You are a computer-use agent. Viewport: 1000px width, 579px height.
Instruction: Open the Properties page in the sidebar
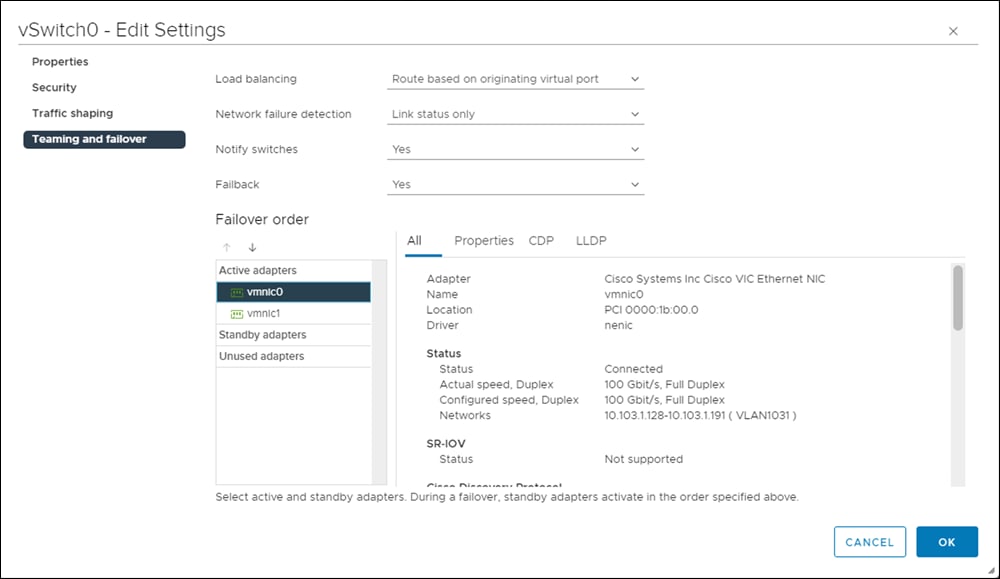pos(60,61)
